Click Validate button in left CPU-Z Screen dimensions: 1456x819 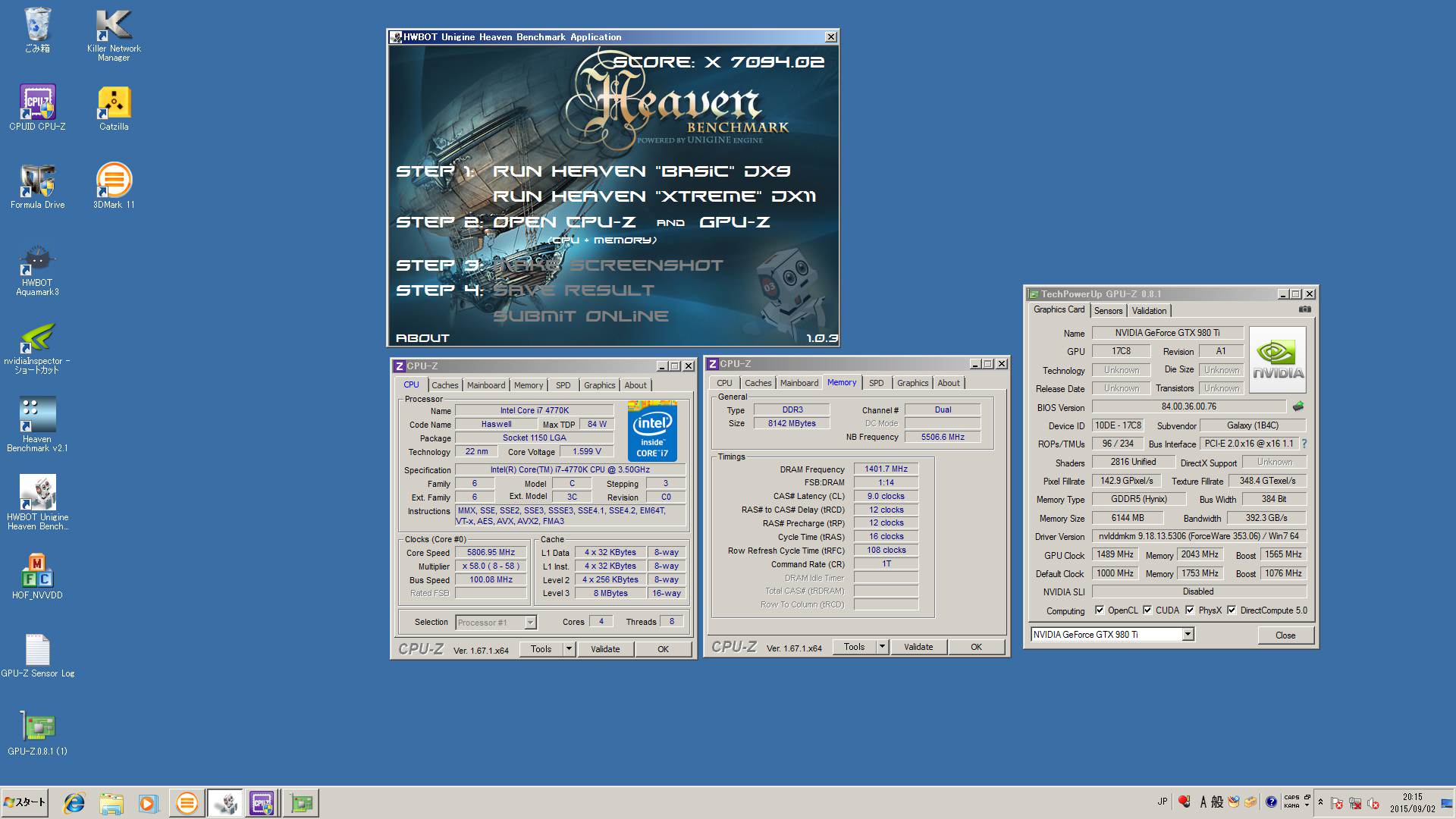(605, 649)
